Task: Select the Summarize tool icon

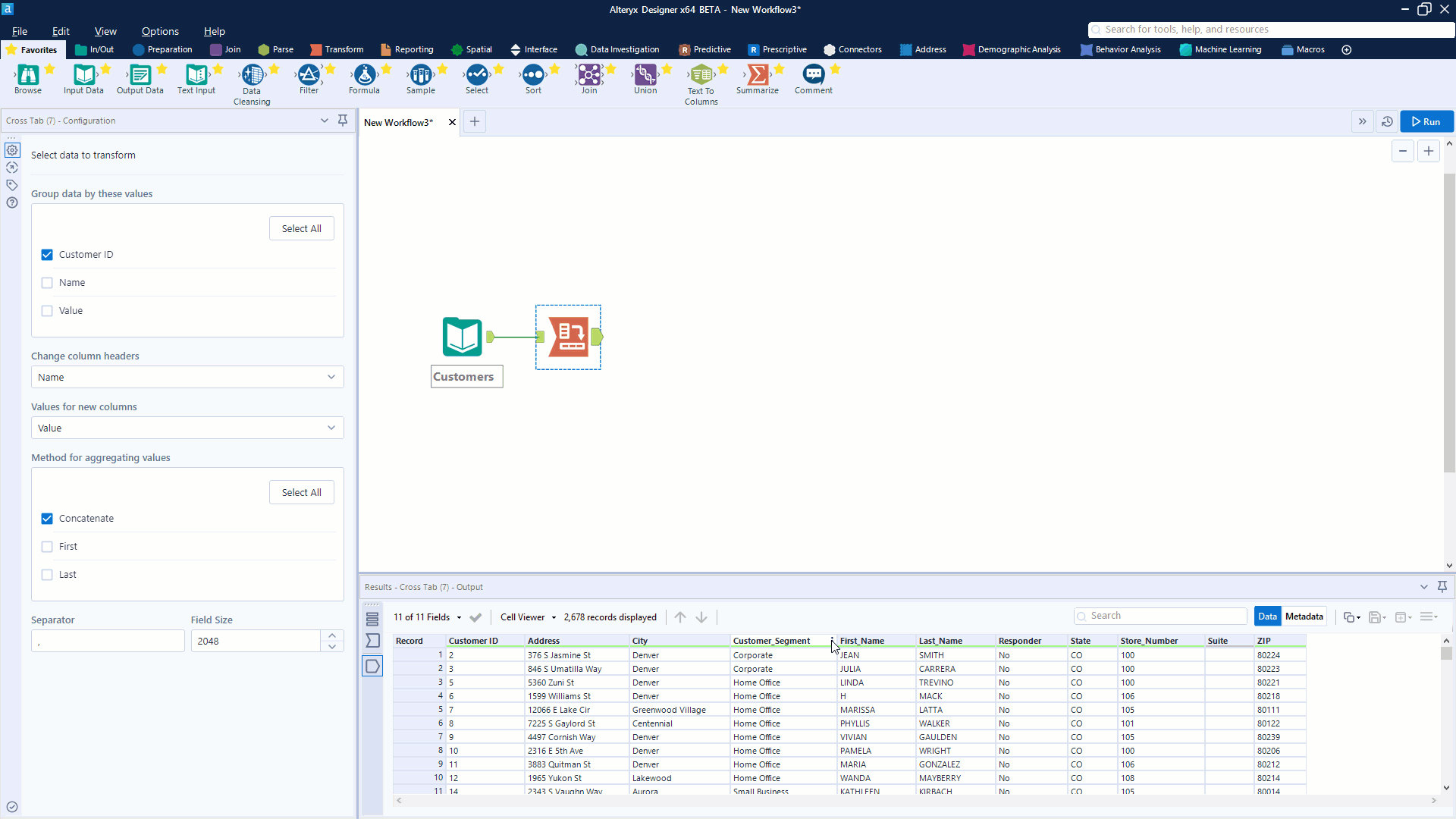Action: coord(757,75)
